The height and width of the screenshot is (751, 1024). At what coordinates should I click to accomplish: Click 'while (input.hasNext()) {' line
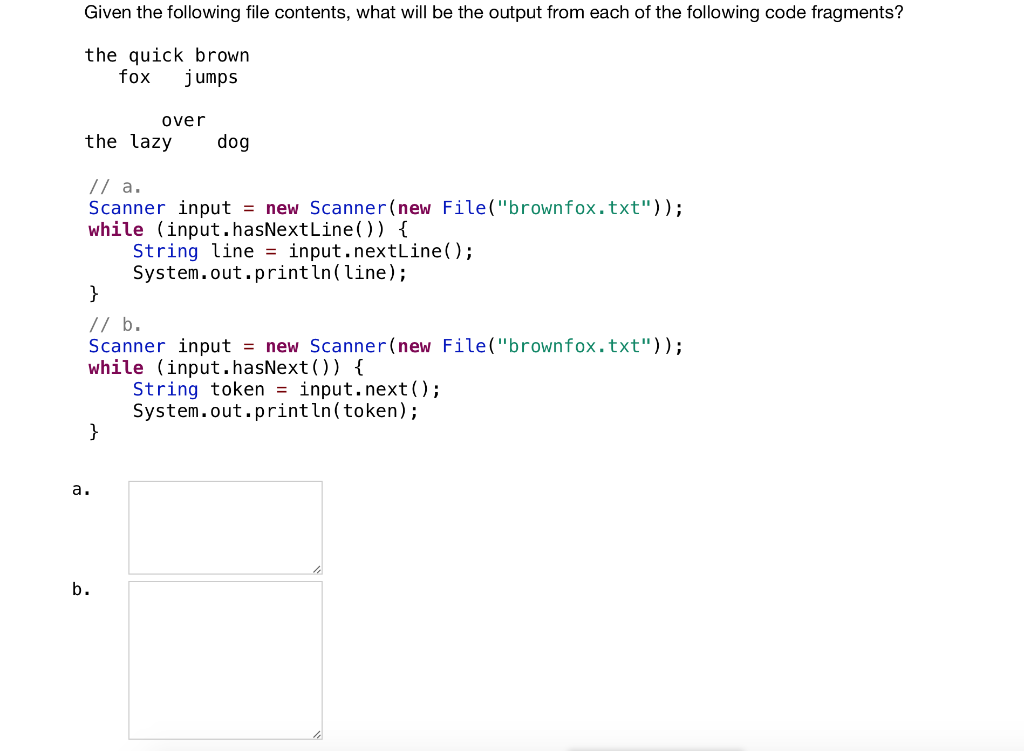[226, 368]
